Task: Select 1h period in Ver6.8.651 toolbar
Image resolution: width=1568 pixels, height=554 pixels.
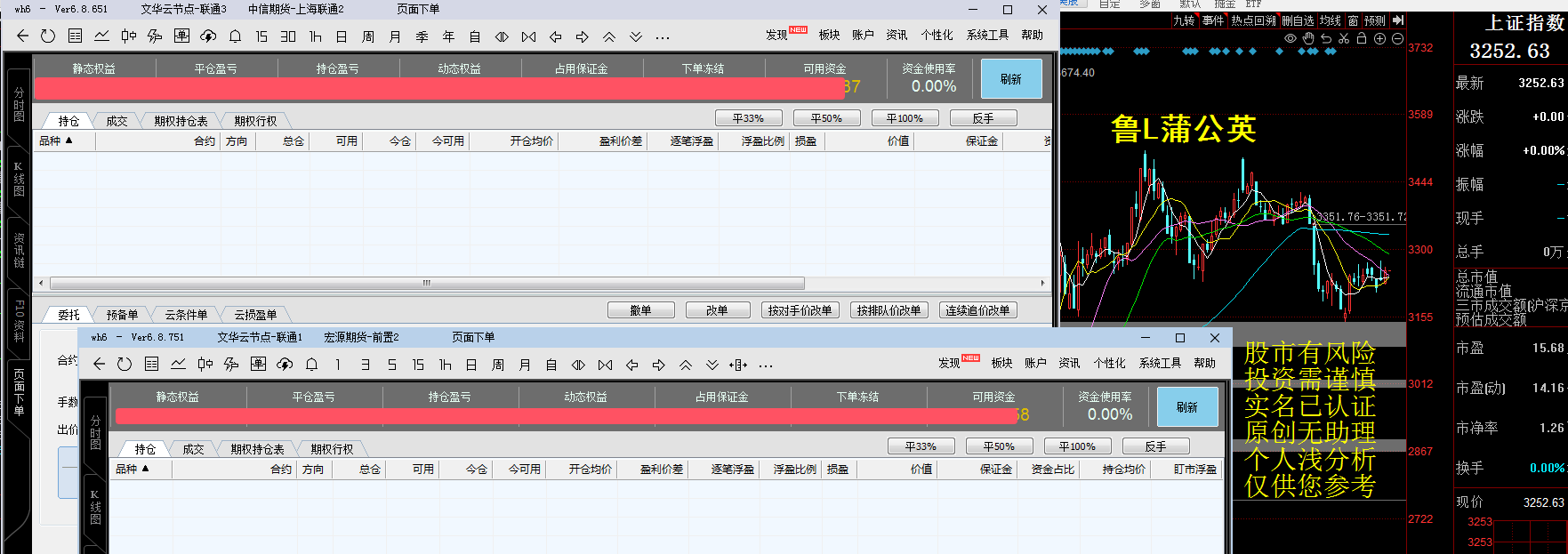Action: click(315, 36)
